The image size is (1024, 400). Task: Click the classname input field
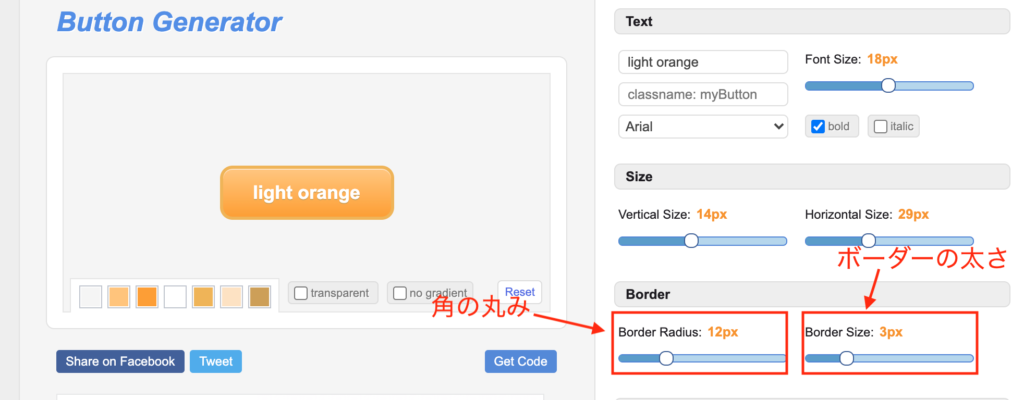click(x=703, y=94)
